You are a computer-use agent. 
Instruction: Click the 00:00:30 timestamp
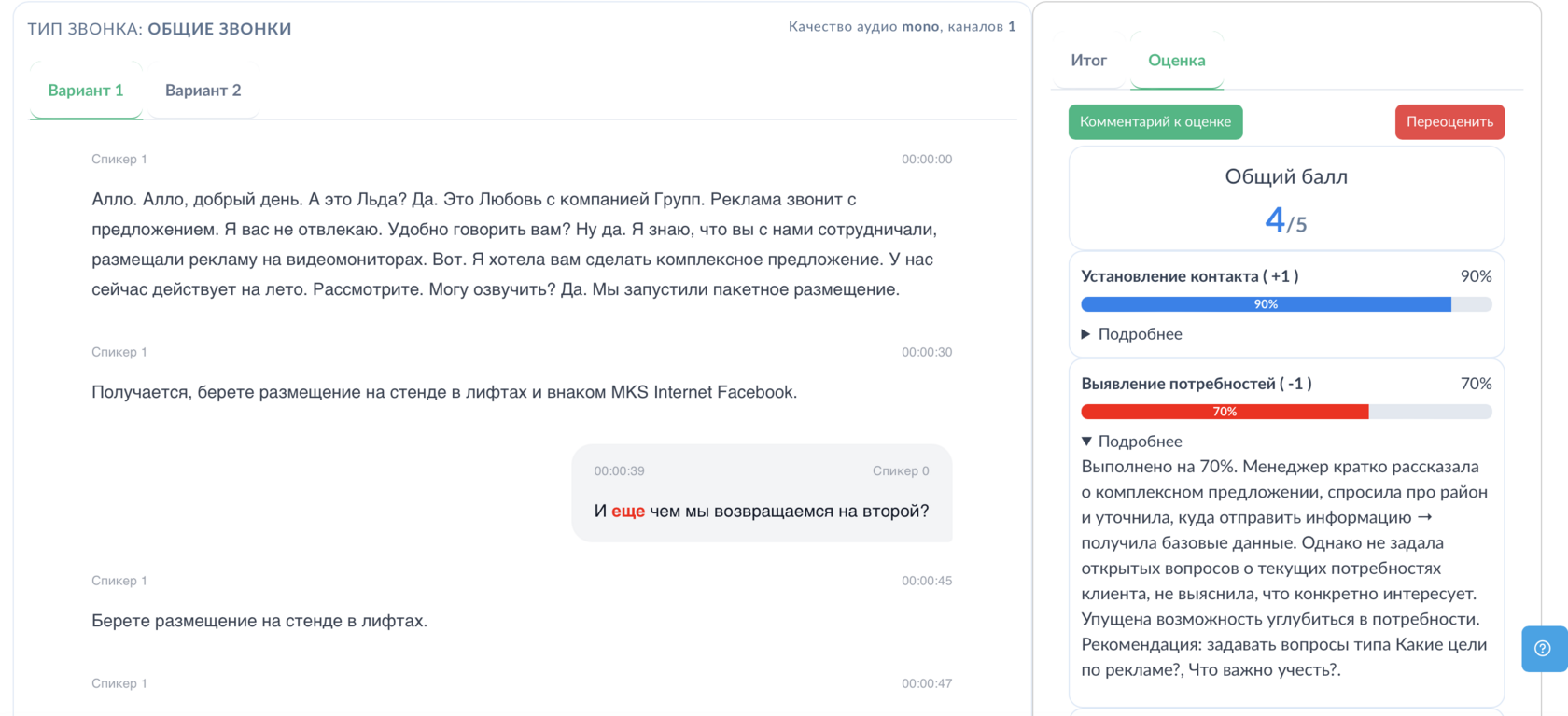pyautogui.click(x=927, y=352)
